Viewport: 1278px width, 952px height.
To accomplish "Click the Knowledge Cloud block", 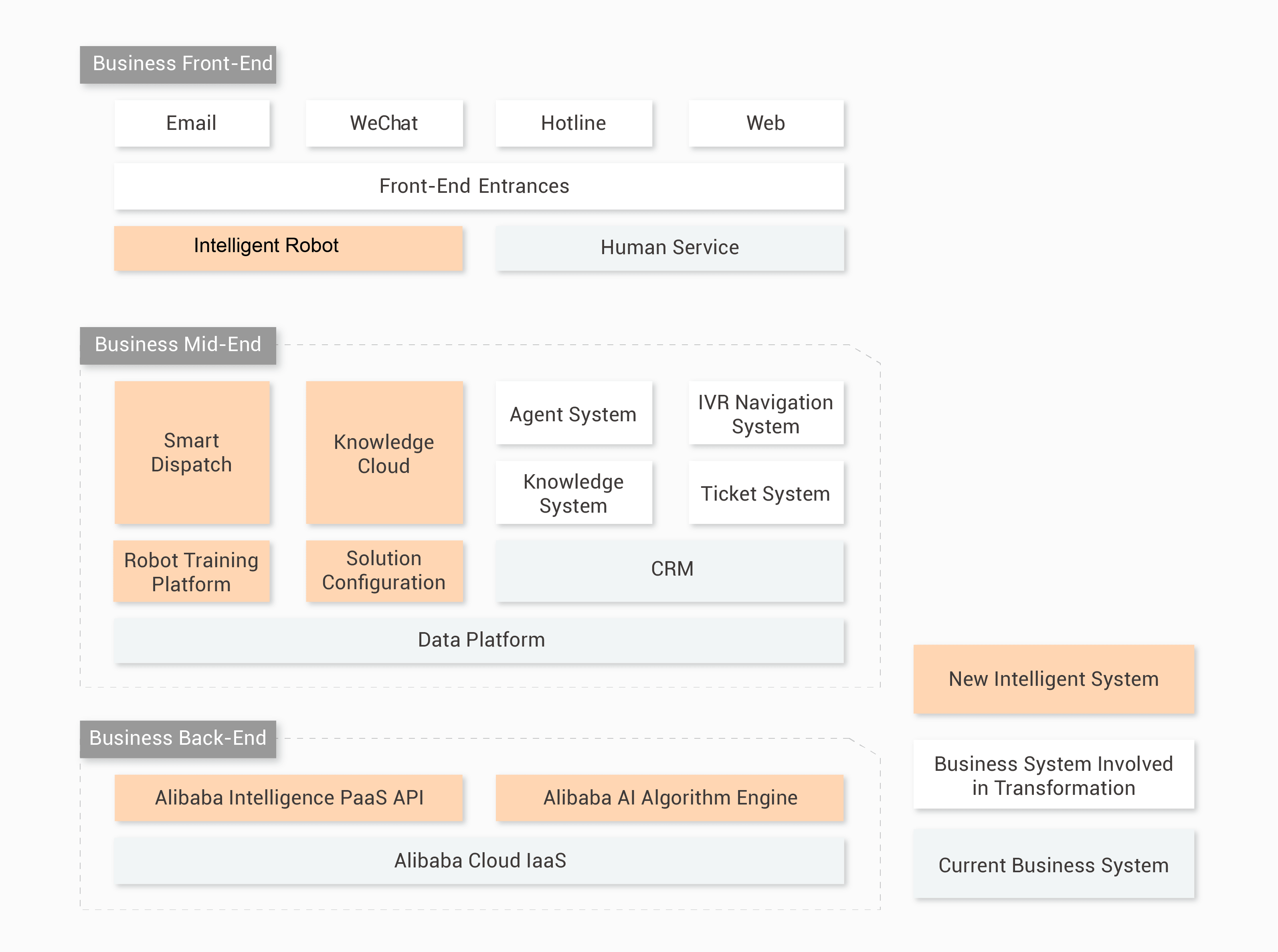I will [384, 453].
